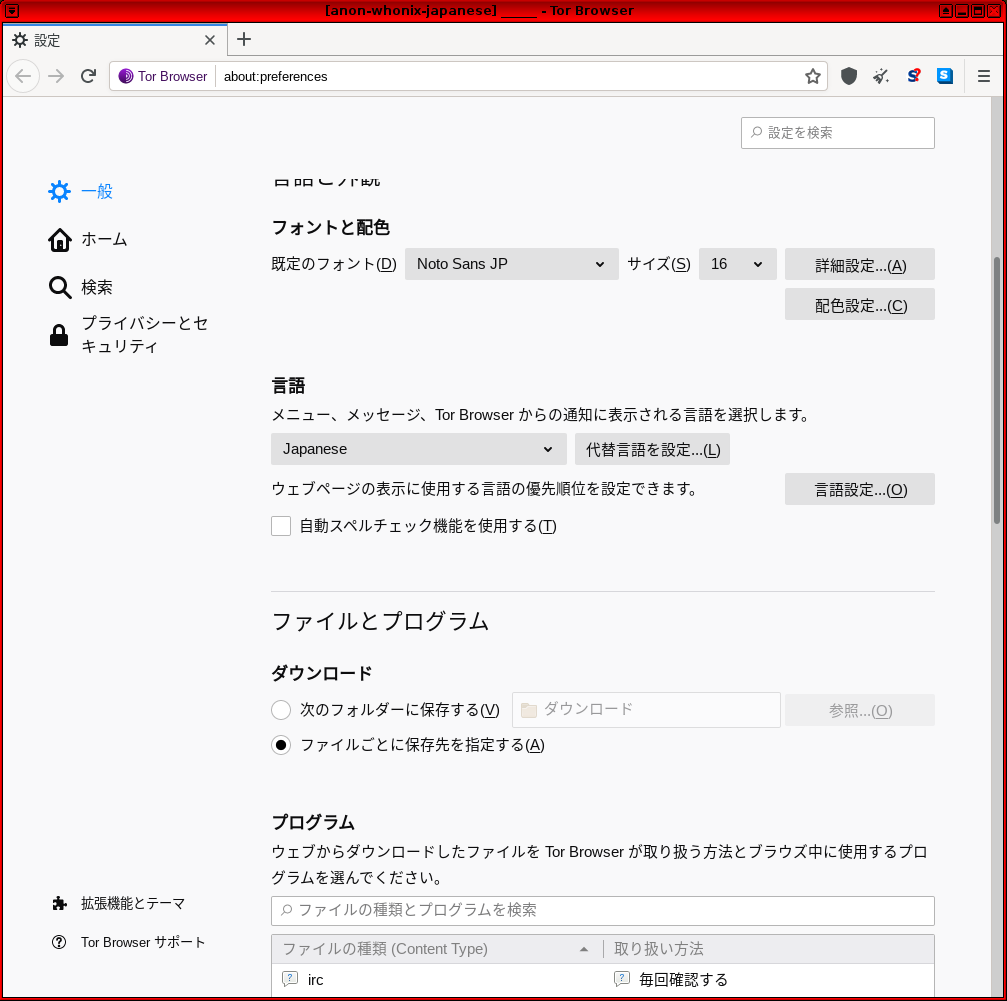1007x1001 pixels.
Task: Click the New Identity broom icon
Action: [x=881, y=76]
